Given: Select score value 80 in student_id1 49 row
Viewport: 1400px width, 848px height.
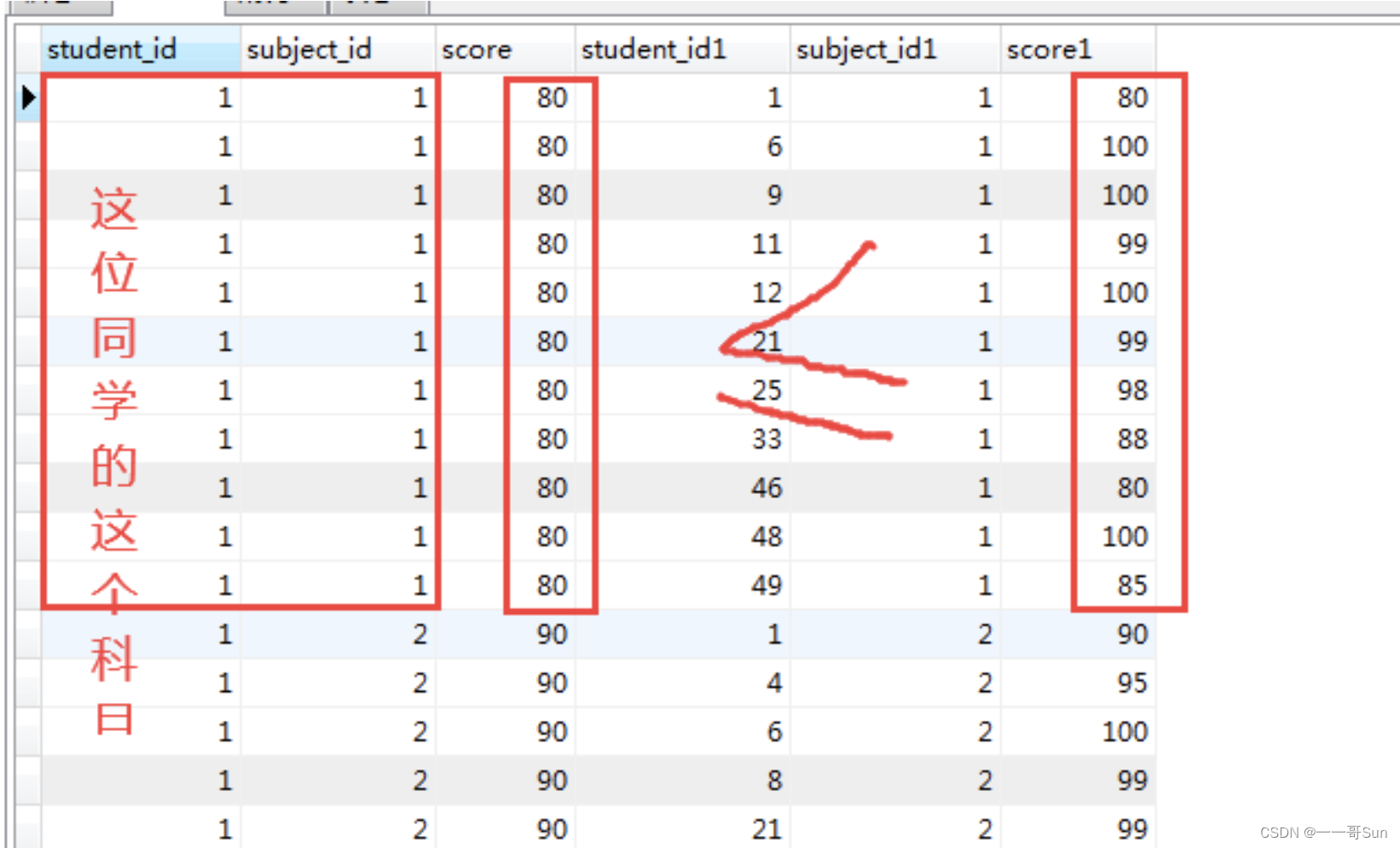Looking at the screenshot, I should point(506,584).
